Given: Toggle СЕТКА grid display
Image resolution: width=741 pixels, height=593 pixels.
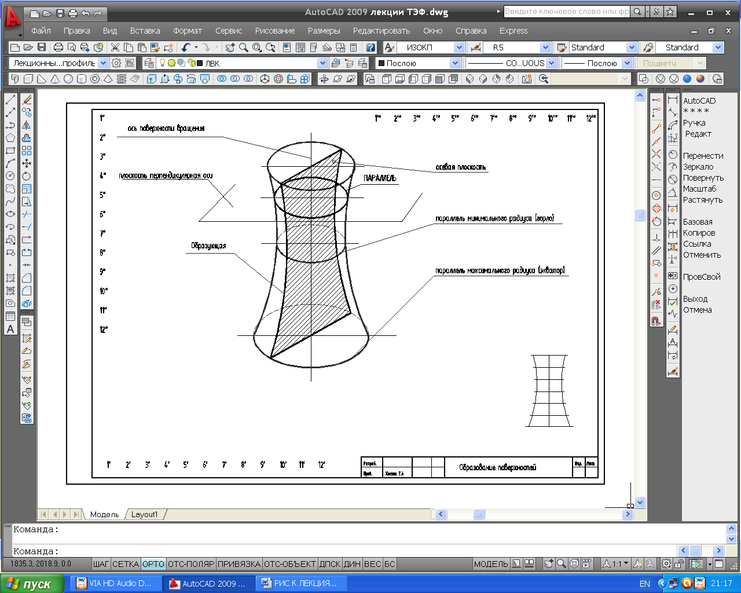Looking at the screenshot, I should coord(126,564).
